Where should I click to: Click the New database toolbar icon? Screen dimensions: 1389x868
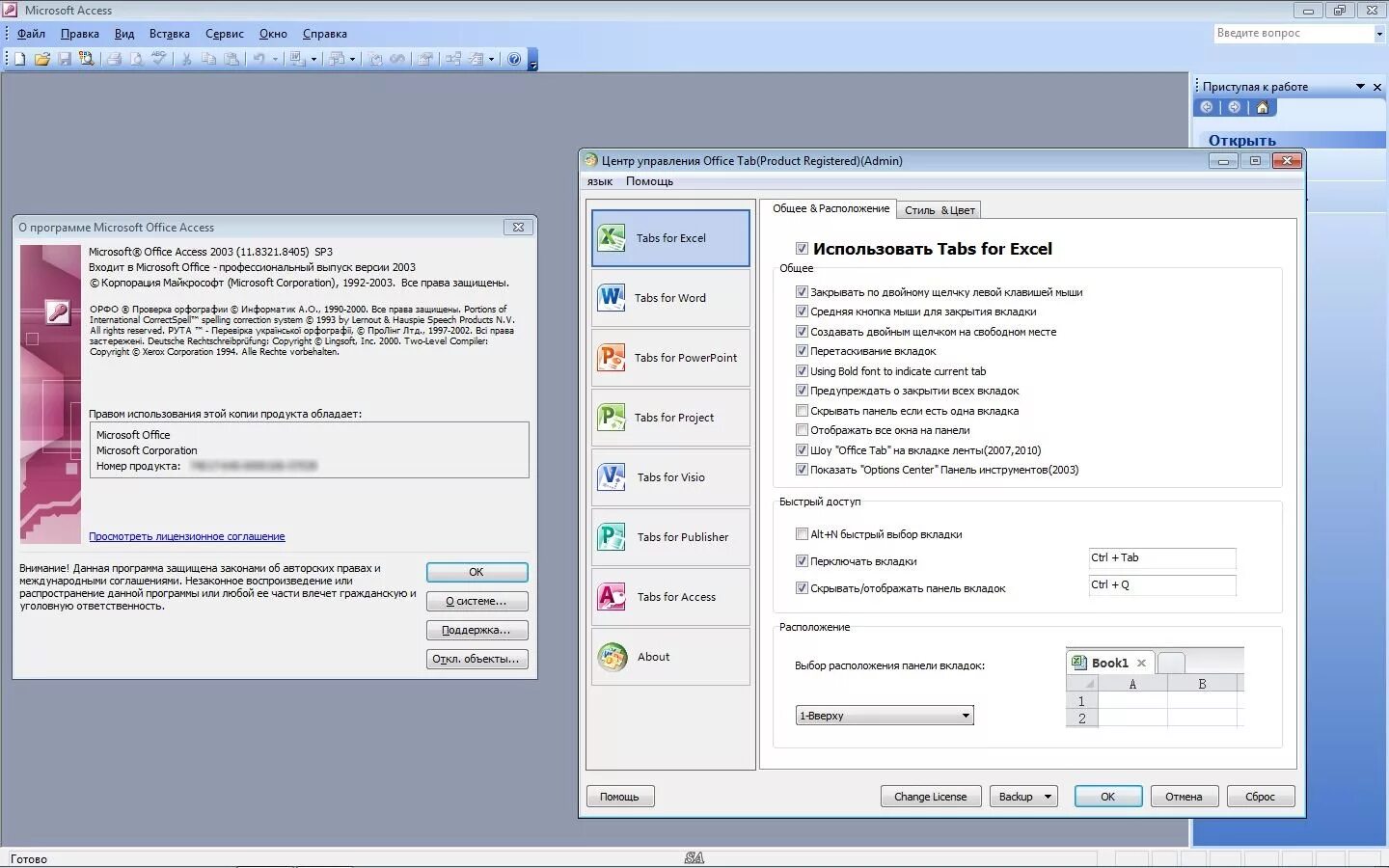click(x=19, y=59)
